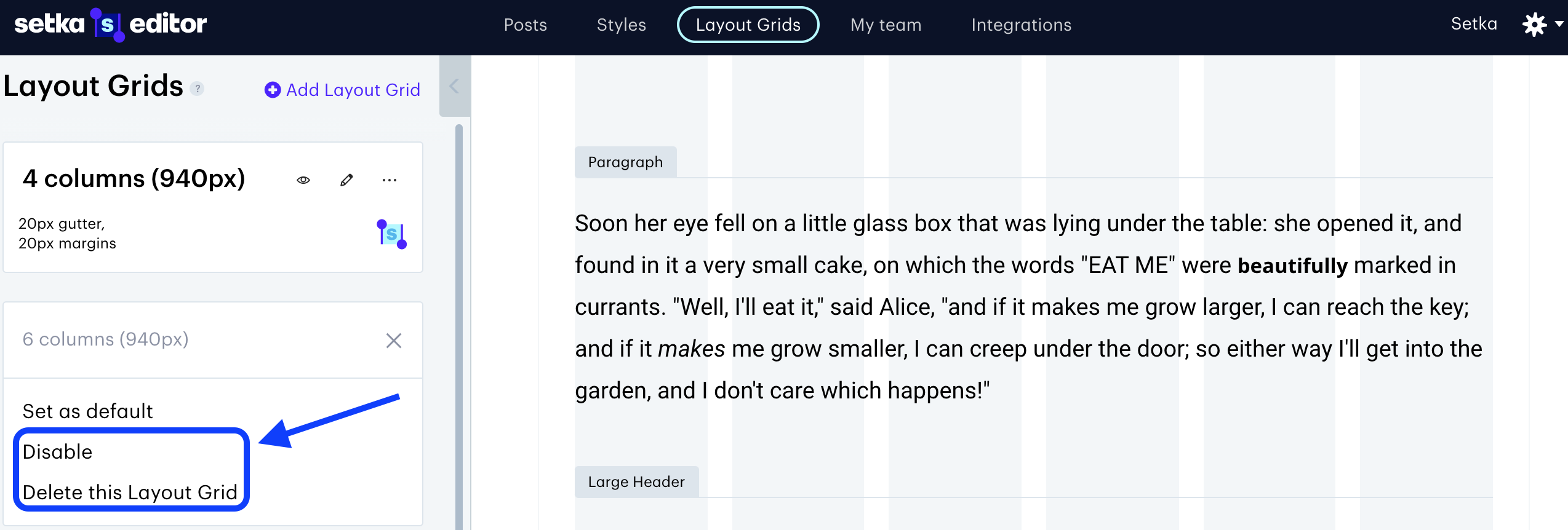Open the Integrations page

(1021, 25)
